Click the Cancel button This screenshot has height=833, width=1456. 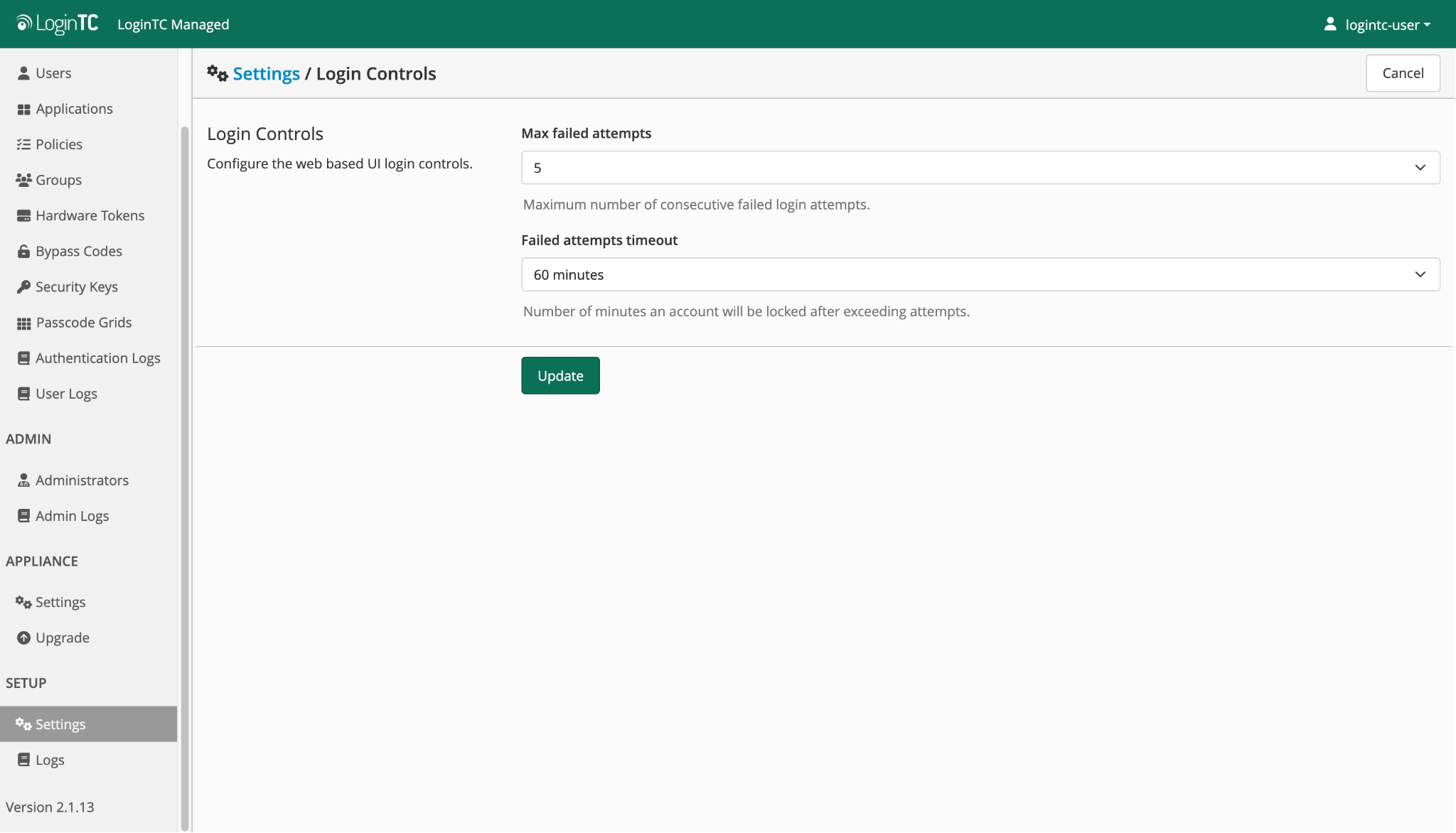click(1403, 73)
